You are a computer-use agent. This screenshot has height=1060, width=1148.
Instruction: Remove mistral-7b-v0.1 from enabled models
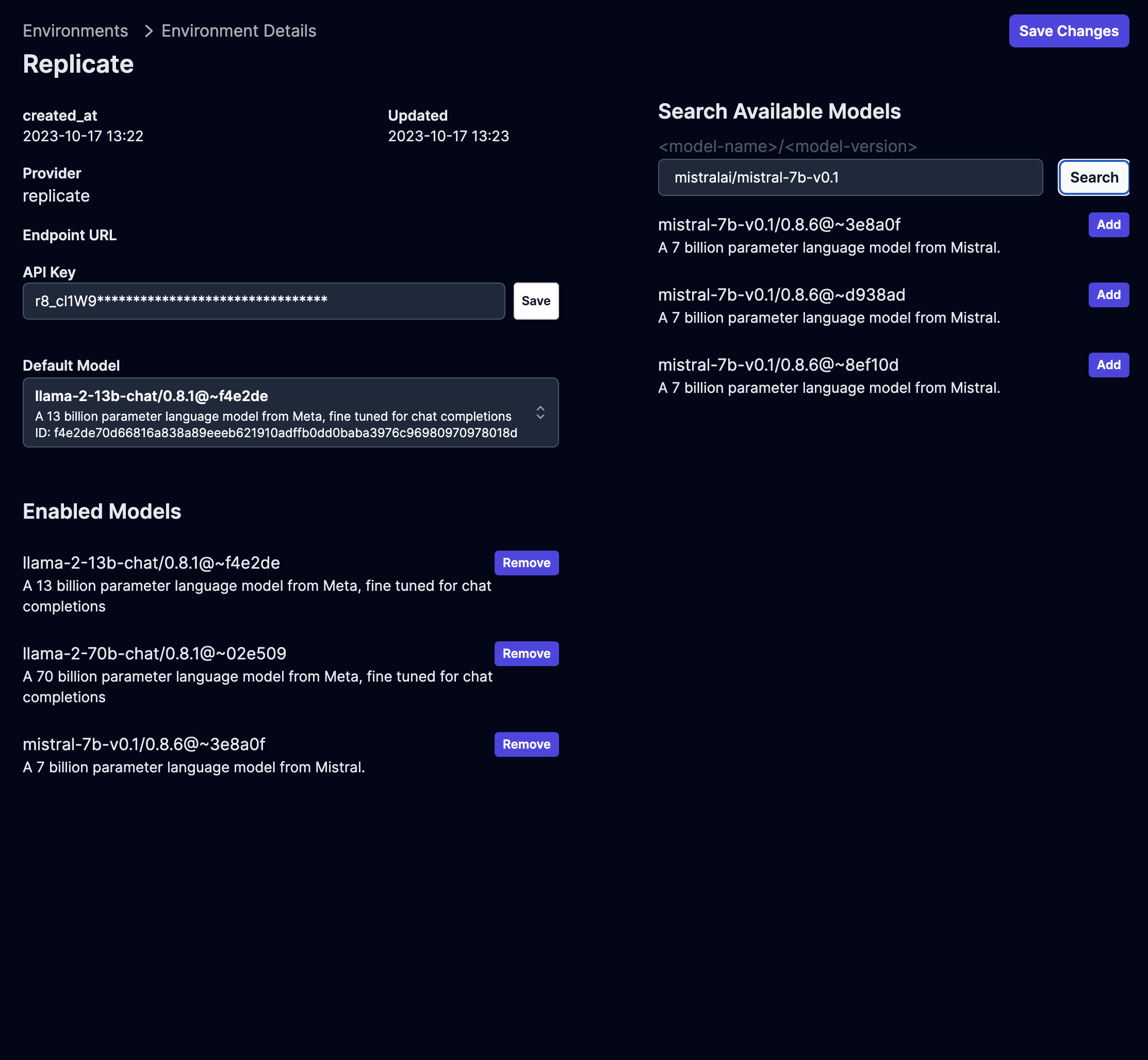tap(526, 744)
